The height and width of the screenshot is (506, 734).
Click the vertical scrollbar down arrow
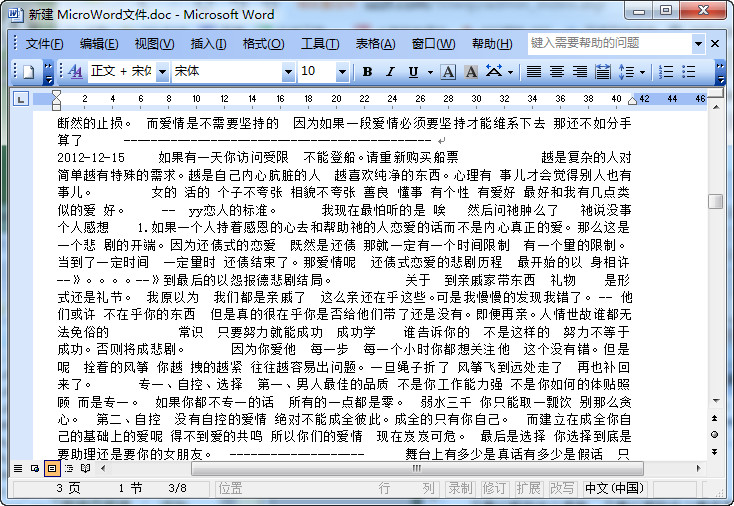click(715, 401)
